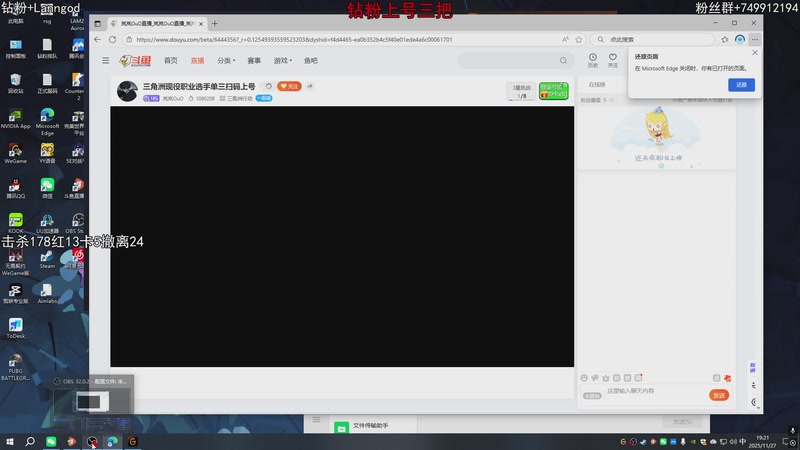This screenshot has width=800, height=450.
Task: Open the 赛事 nav item
Action: click(x=254, y=60)
